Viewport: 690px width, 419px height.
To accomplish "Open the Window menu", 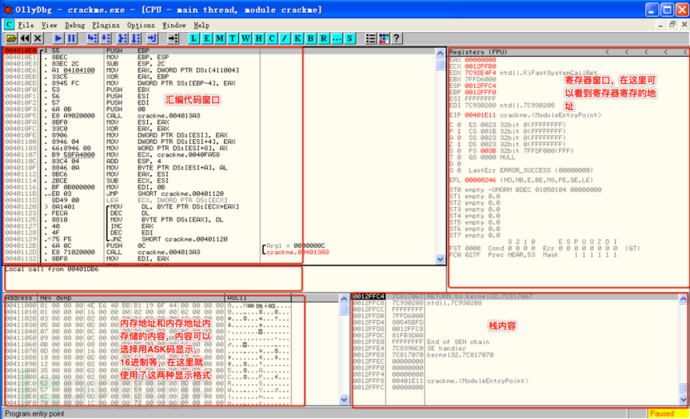I will (174, 25).
